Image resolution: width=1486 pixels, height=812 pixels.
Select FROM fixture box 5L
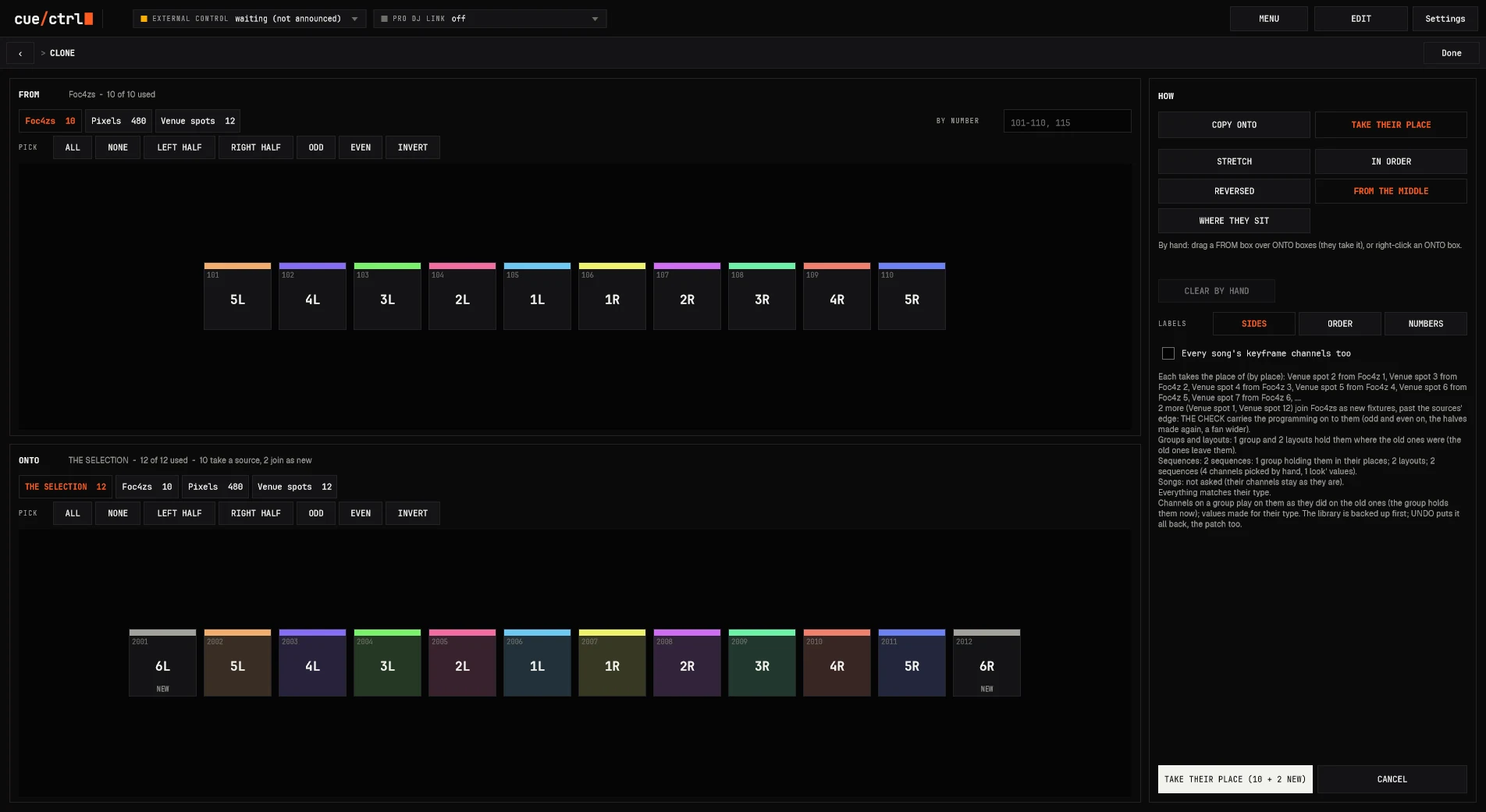[237, 296]
